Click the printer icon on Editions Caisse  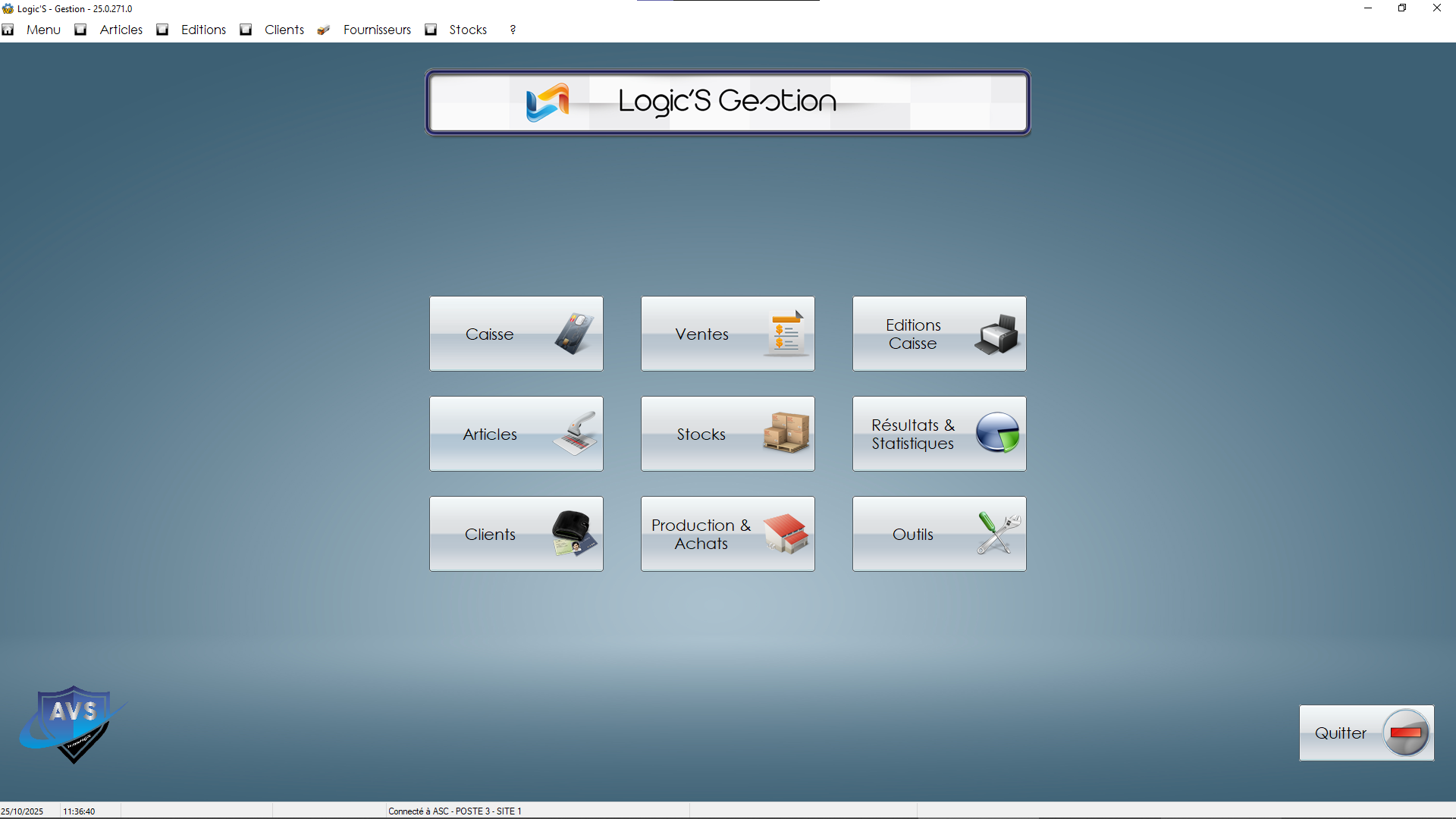pos(997,334)
